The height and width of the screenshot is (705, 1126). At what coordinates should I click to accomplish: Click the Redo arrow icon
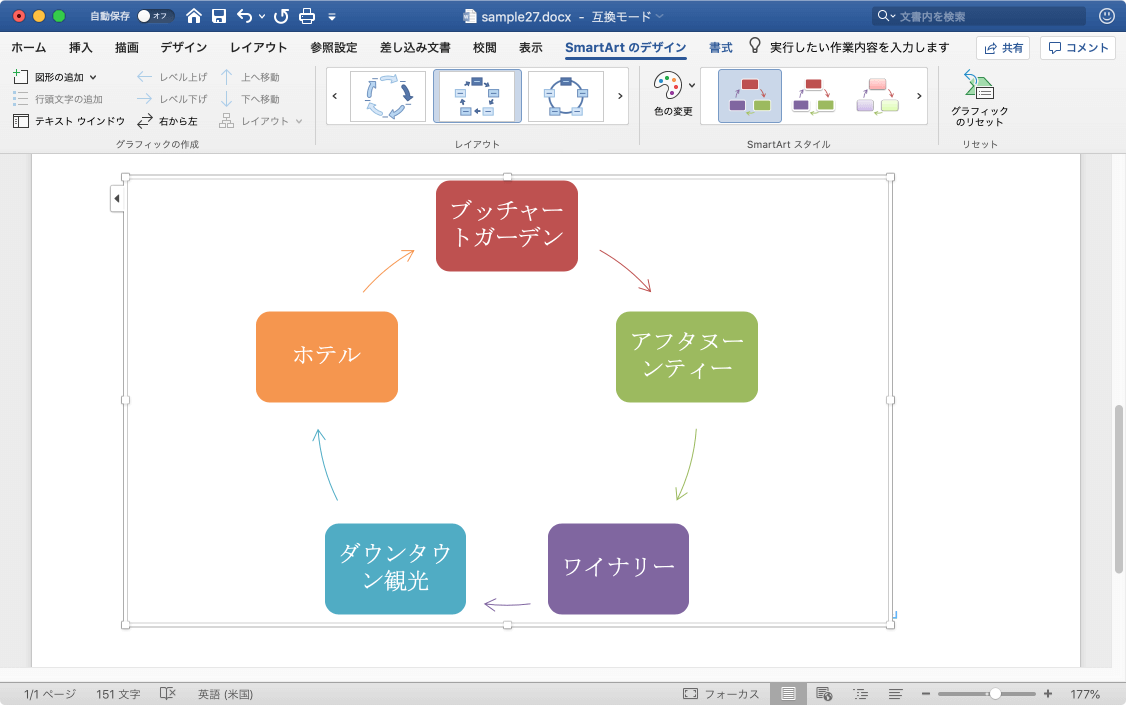pyautogui.click(x=281, y=16)
